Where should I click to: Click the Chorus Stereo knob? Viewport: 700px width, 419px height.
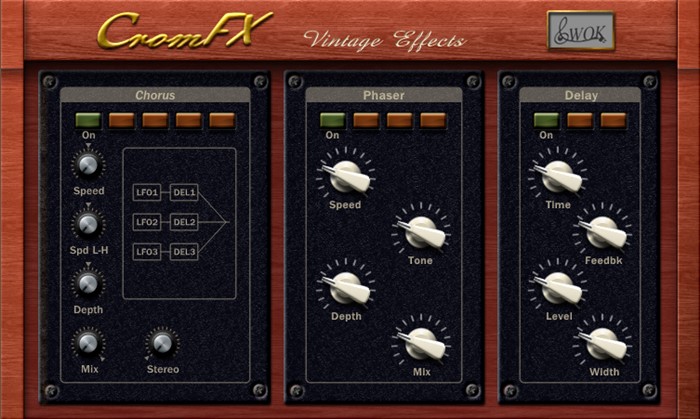162,344
